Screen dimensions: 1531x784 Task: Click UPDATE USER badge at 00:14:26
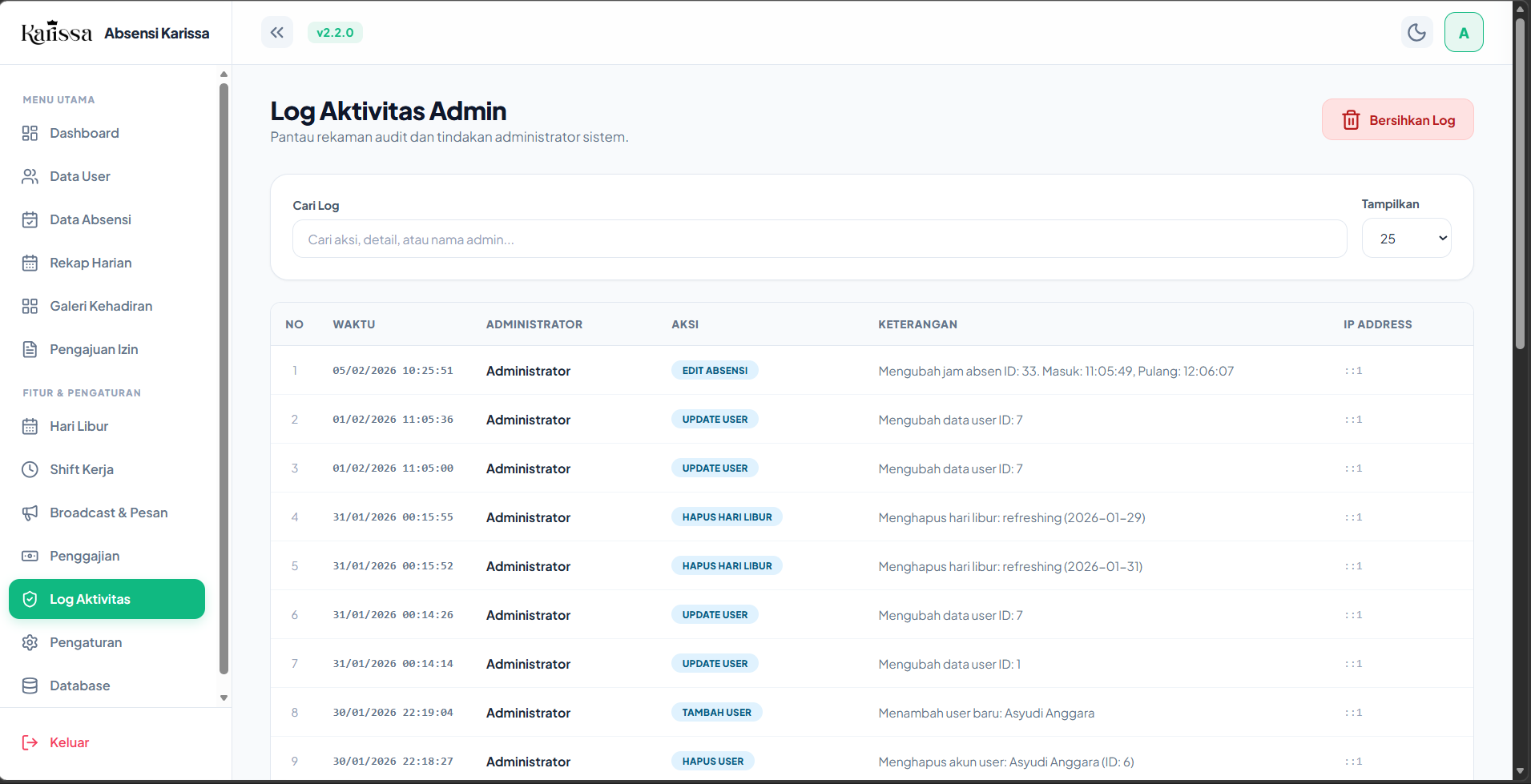[715, 614]
